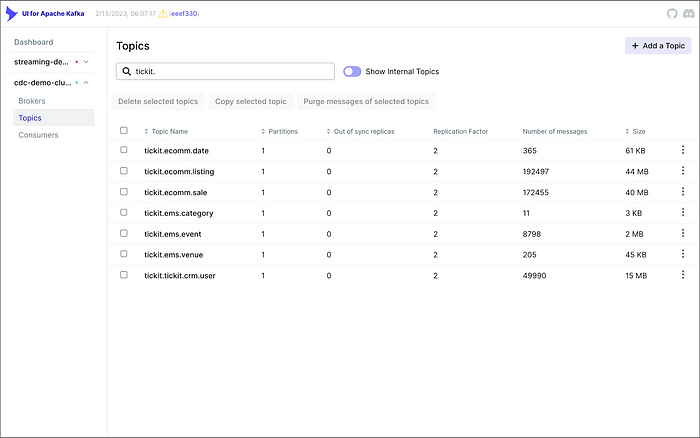
Task: Open Brokers in the sidebar
Action: point(32,101)
